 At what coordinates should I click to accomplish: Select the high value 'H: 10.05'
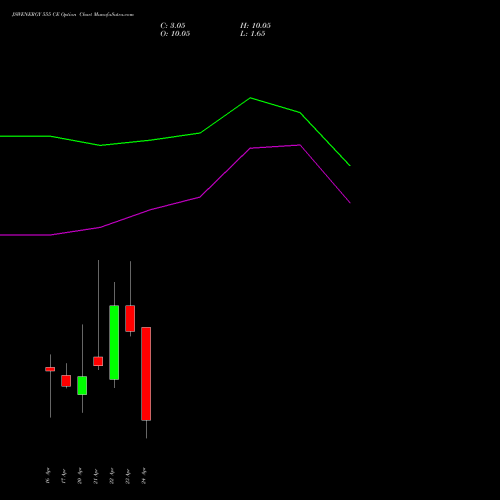pyautogui.click(x=256, y=26)
